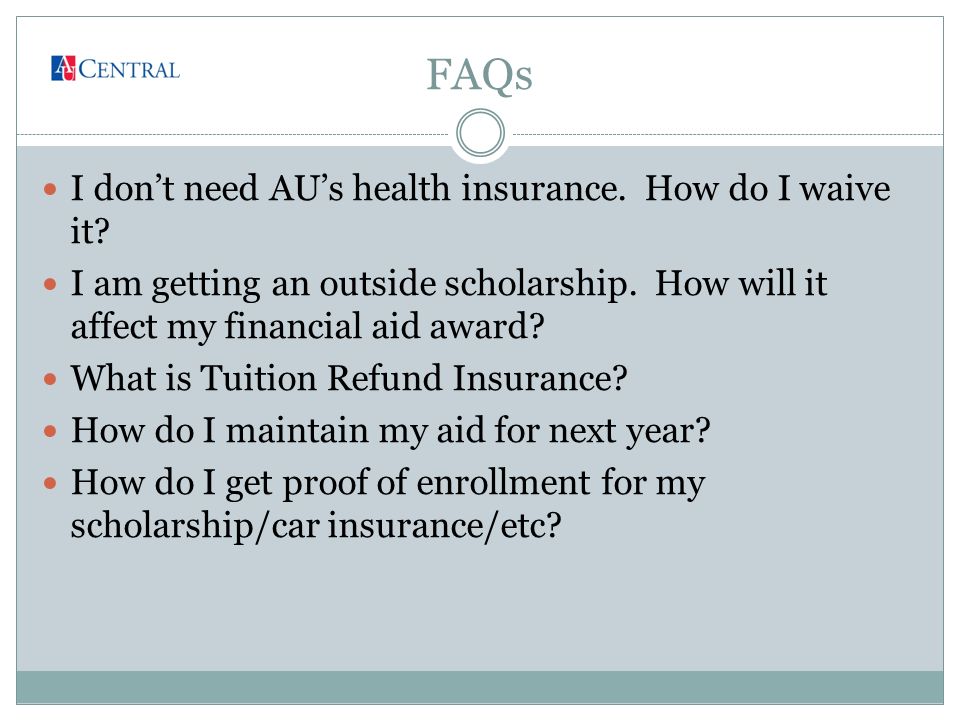Click the word "it?" under first question
Image resolution: width=960 pixels, height=720 pixels.
click(90, 231)
